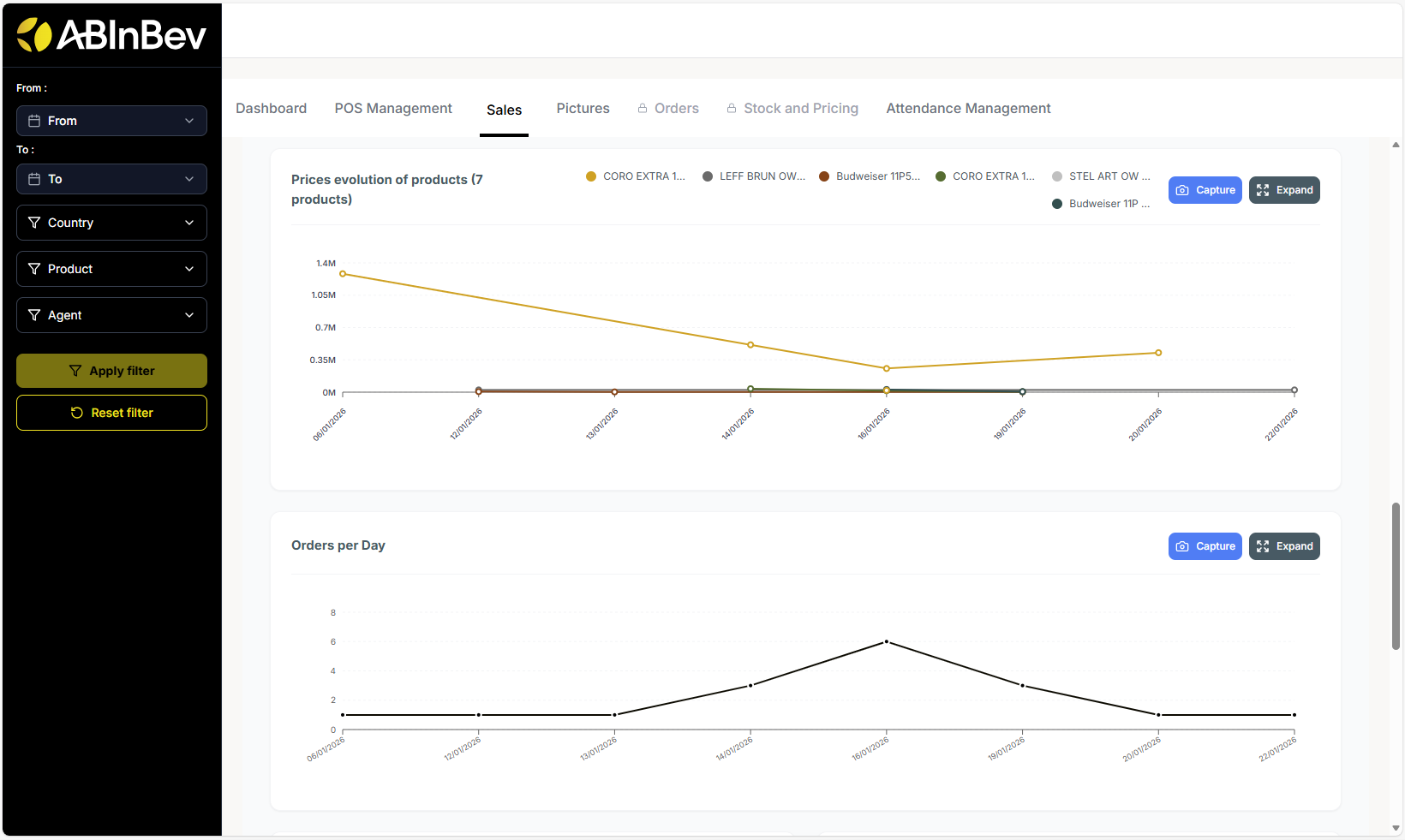Click the calendar icon in To field
The width and height of the screenshot is (1405, 840).
click(x=34, y=179)
